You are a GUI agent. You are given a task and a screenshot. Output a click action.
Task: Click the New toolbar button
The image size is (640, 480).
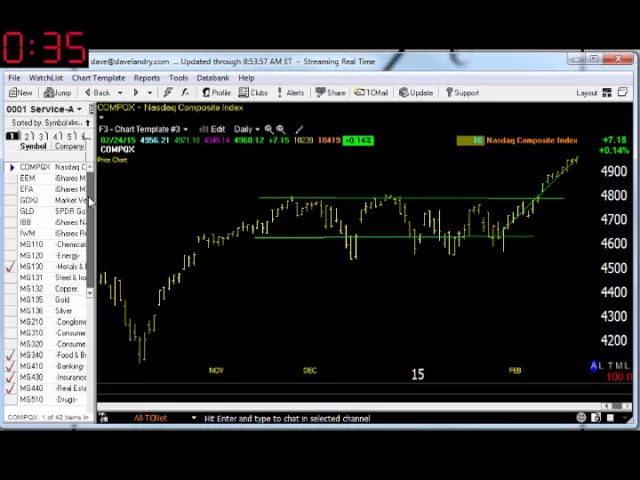[x=20, y=93]
